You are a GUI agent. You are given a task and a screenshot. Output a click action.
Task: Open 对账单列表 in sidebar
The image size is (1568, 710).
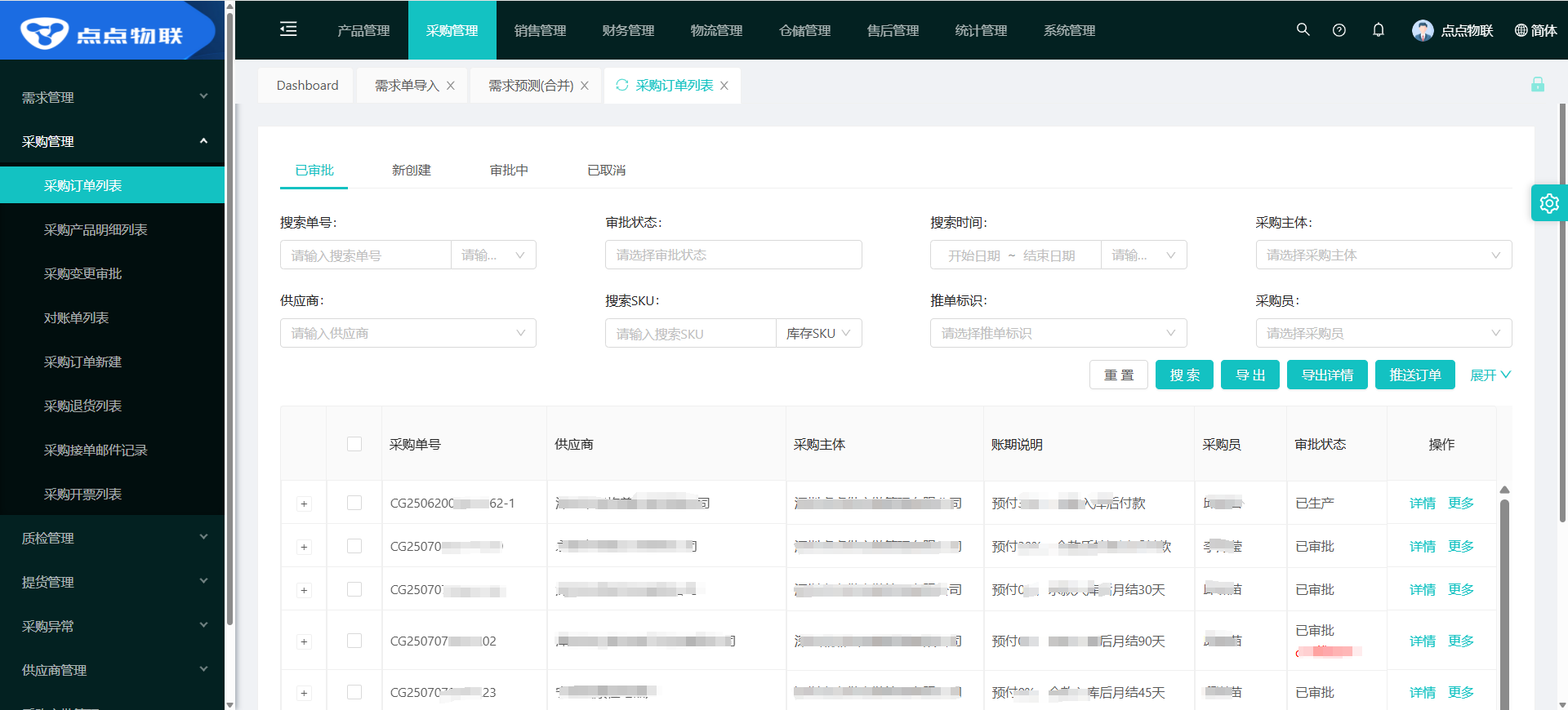[112, 317]
